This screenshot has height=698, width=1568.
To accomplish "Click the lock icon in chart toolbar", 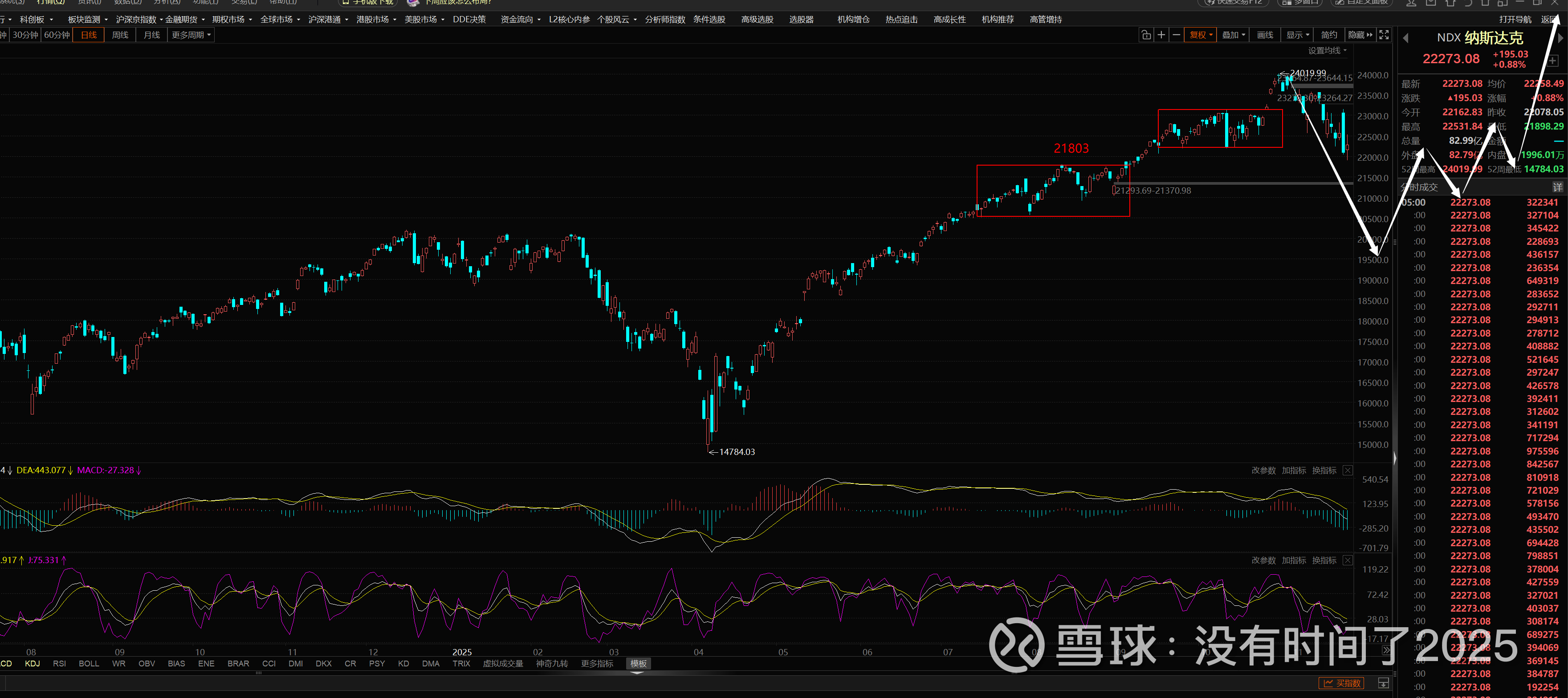I will [1145, 35].
